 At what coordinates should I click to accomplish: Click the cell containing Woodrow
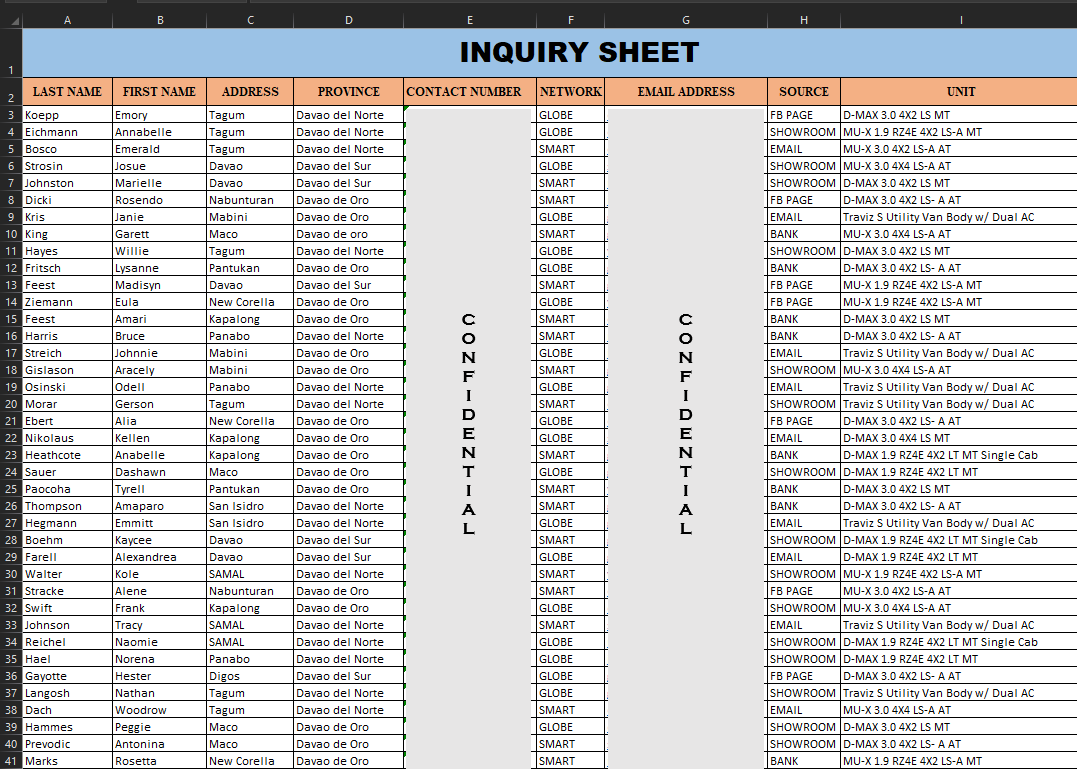(159, 710)
